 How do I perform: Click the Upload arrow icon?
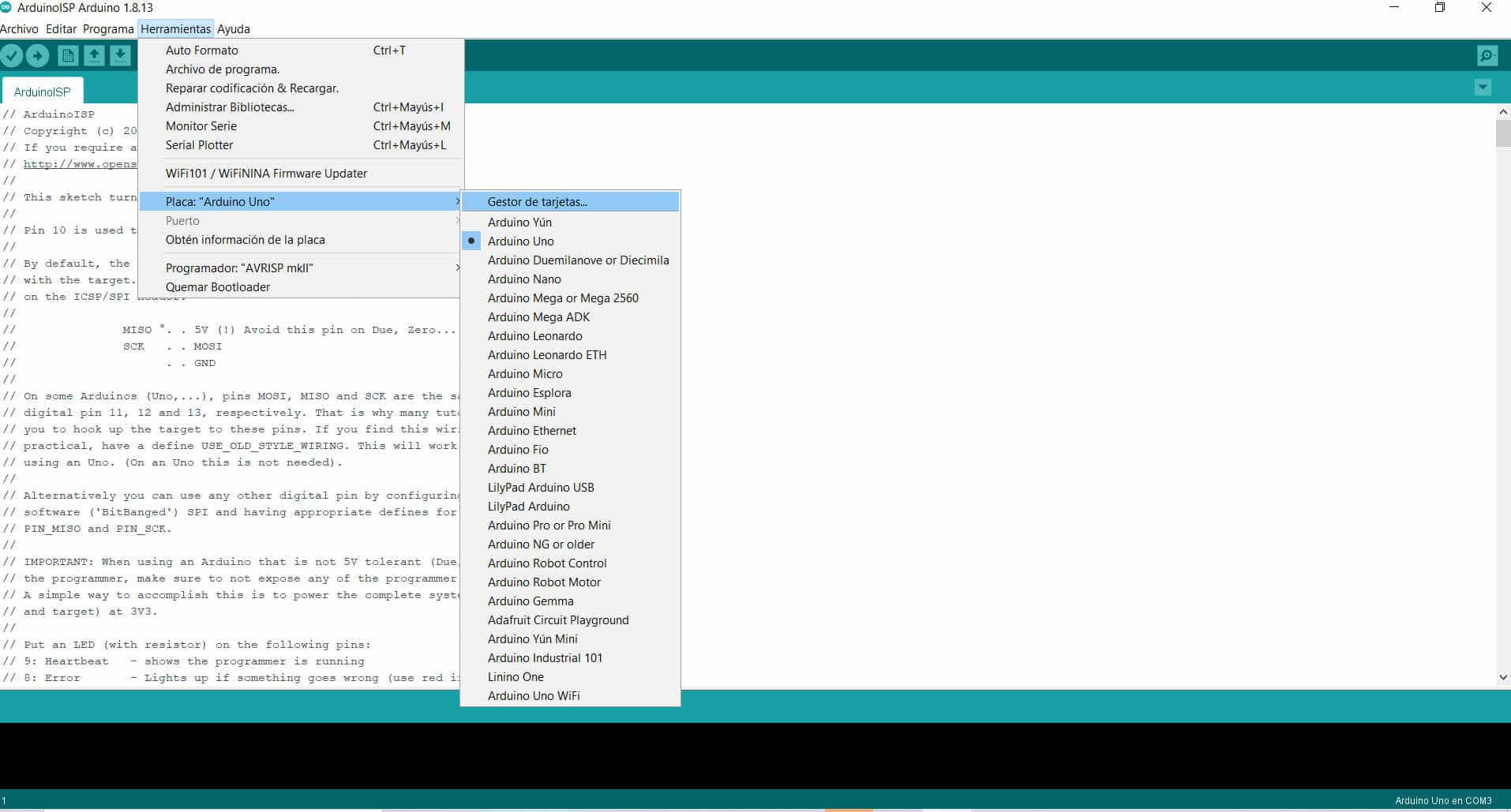click(37, 55)
